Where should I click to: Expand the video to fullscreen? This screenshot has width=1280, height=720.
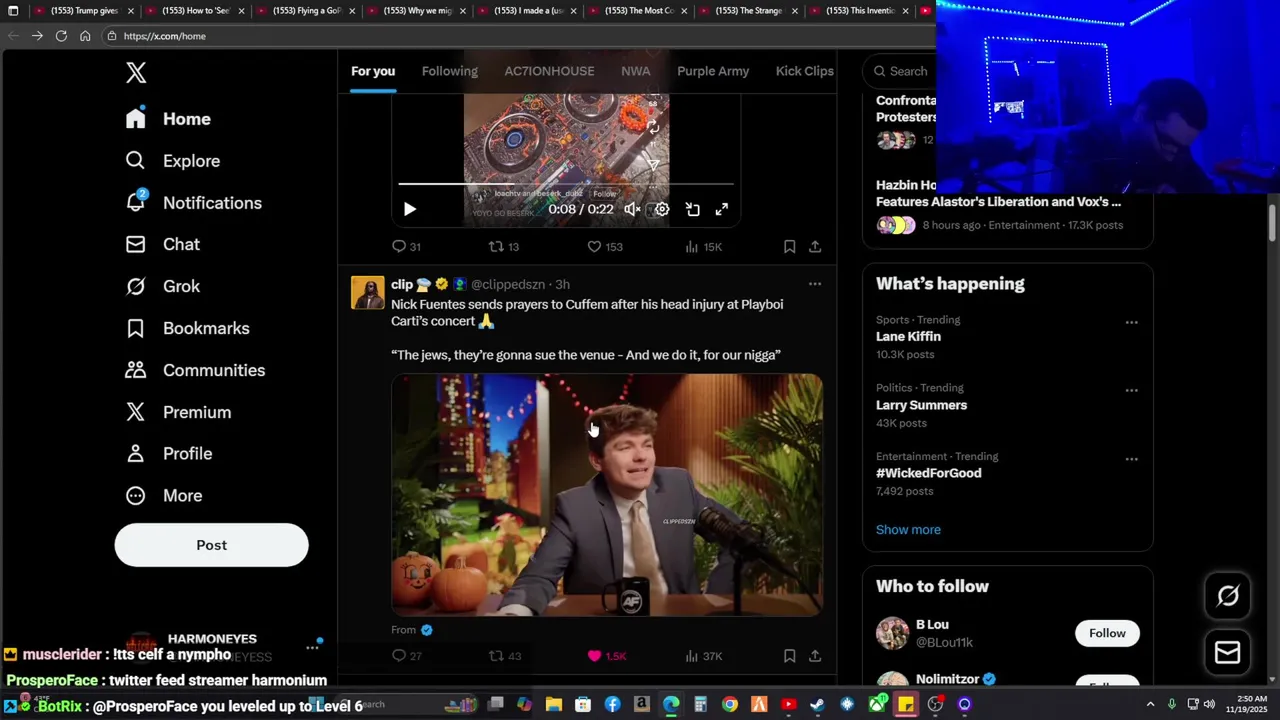(722, 209)
